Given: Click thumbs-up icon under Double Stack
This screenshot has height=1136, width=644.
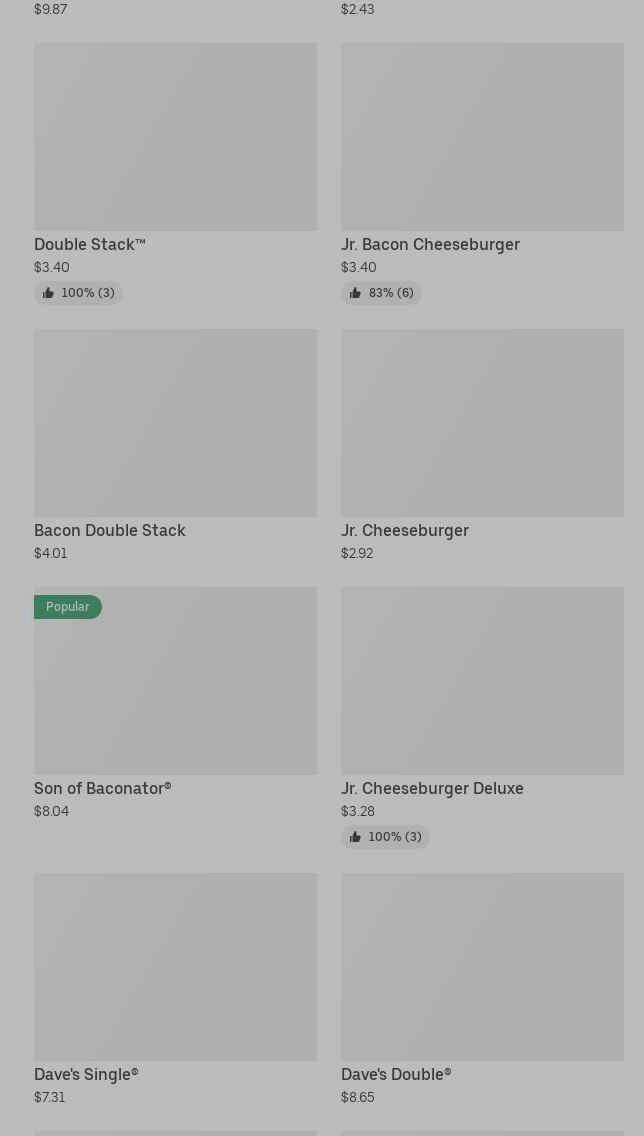Looking at the screenshot, I should (x=48, y=293).
